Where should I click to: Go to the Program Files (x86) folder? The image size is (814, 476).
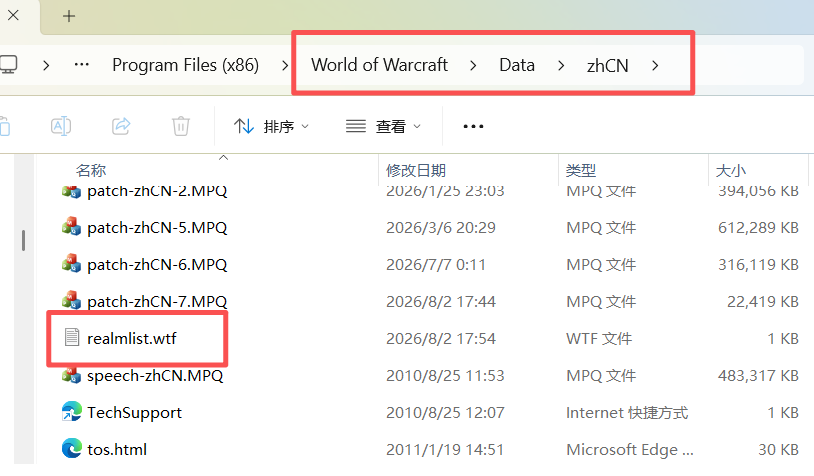[x=185, y=65]
